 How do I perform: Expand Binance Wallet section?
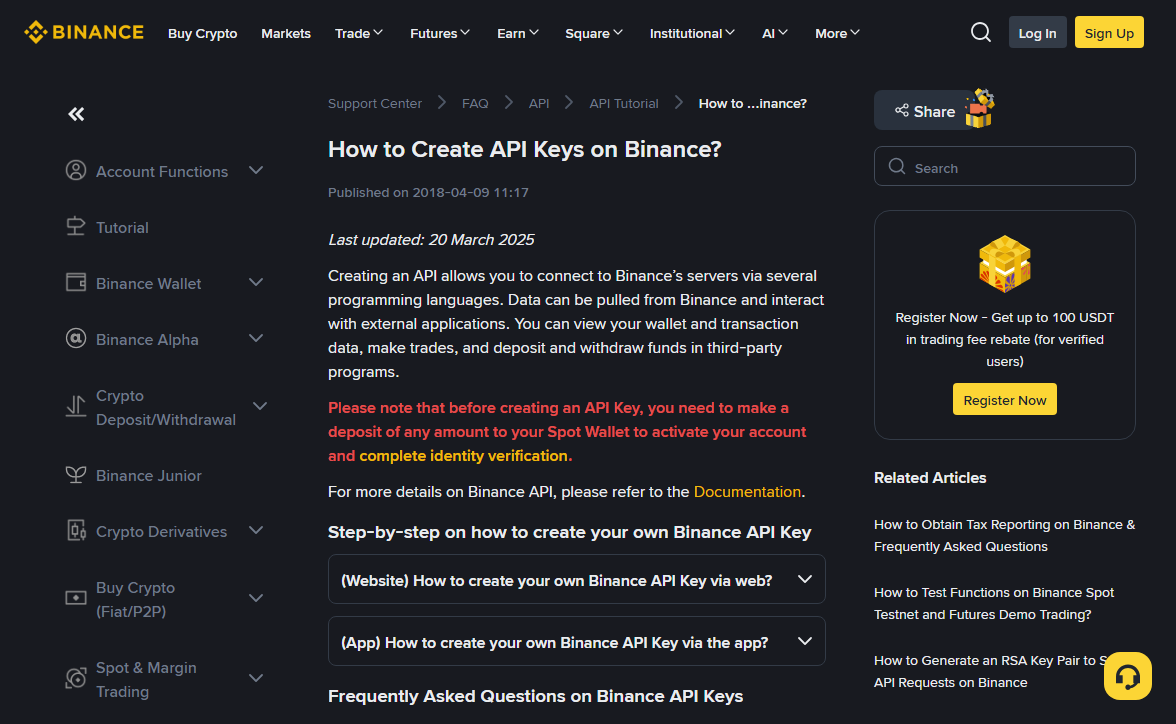pos(256,283)
